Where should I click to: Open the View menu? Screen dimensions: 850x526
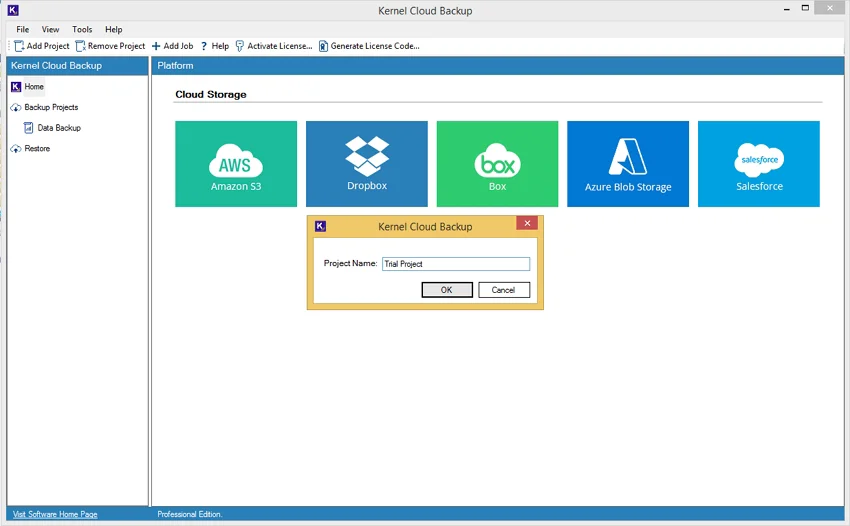[50, 29]
